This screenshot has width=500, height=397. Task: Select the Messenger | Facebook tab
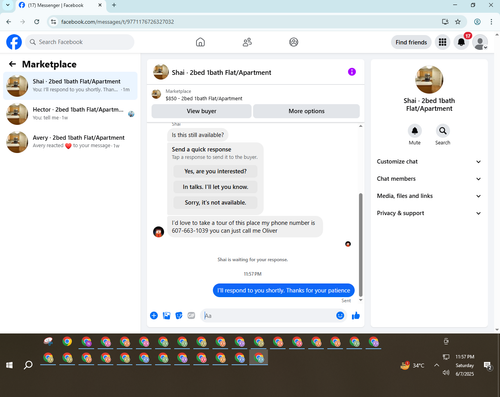tap(60, 5)
